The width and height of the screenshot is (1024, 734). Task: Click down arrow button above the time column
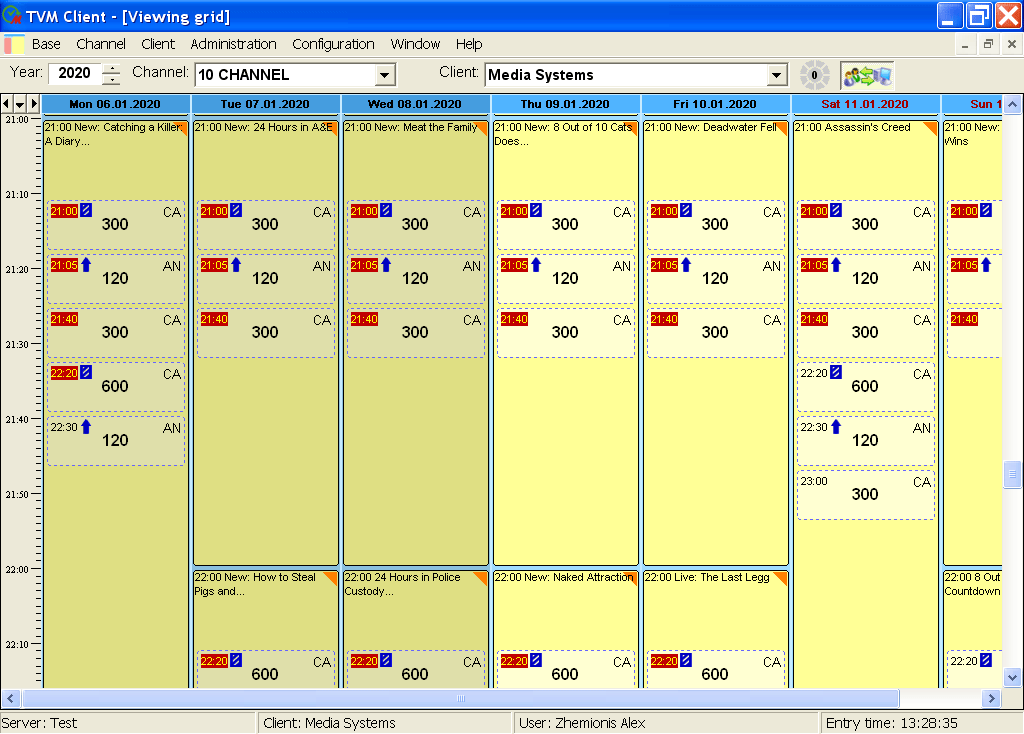[19, 104]
